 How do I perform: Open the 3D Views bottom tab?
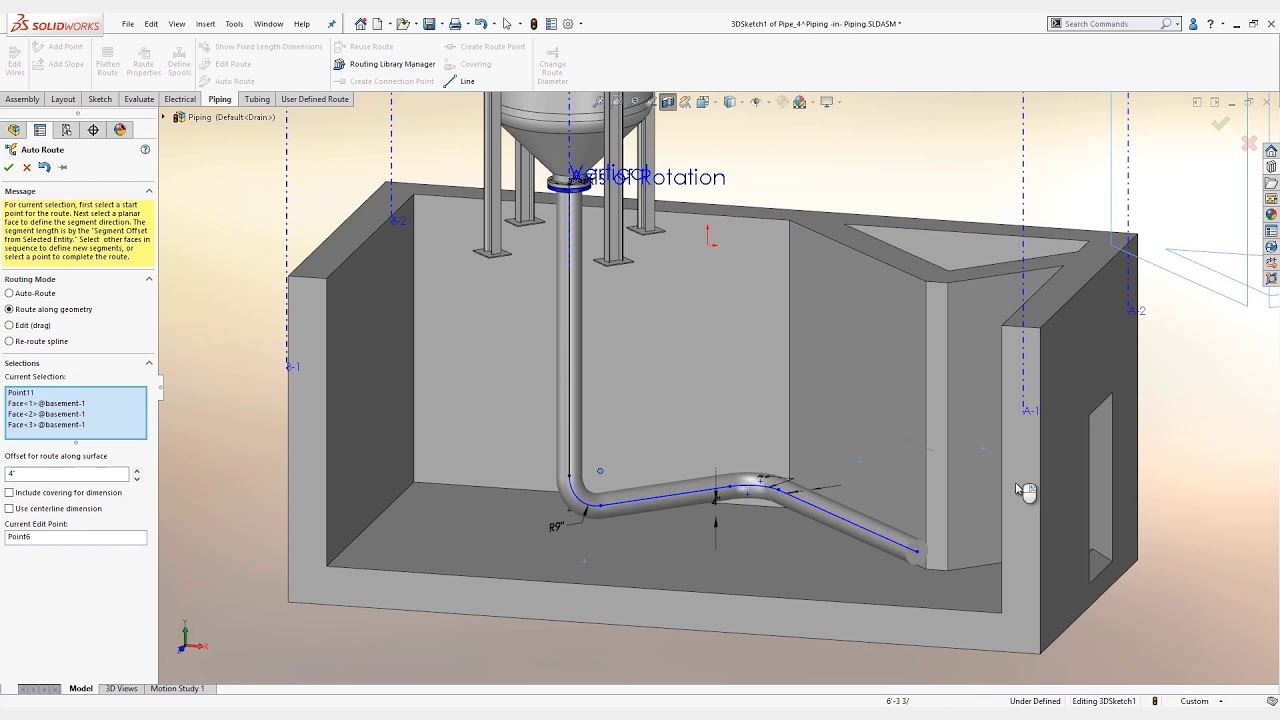pyautogui.click(x=122, y=689)
